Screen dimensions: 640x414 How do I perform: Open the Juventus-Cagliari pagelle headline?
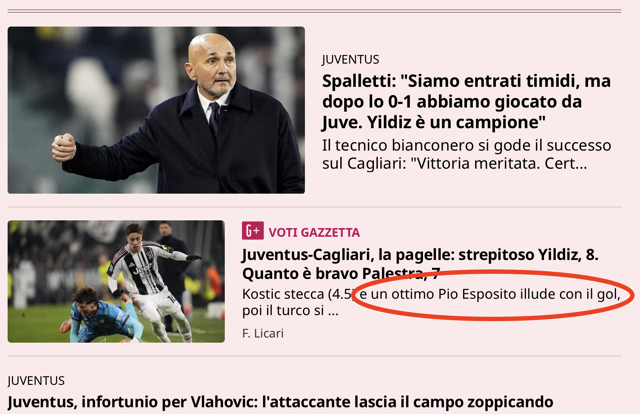coord(420,264)
